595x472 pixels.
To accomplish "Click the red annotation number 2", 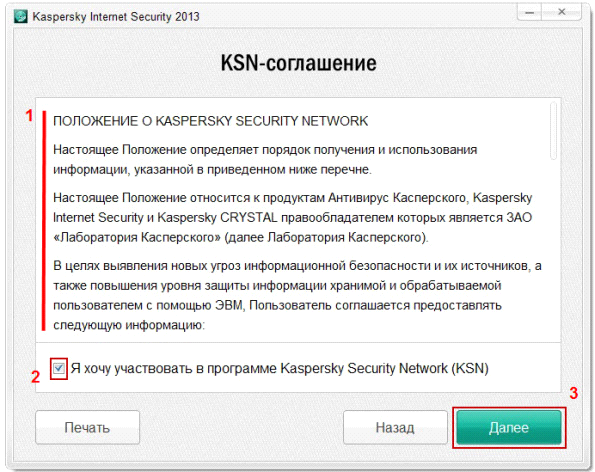I will click(35, 377).
